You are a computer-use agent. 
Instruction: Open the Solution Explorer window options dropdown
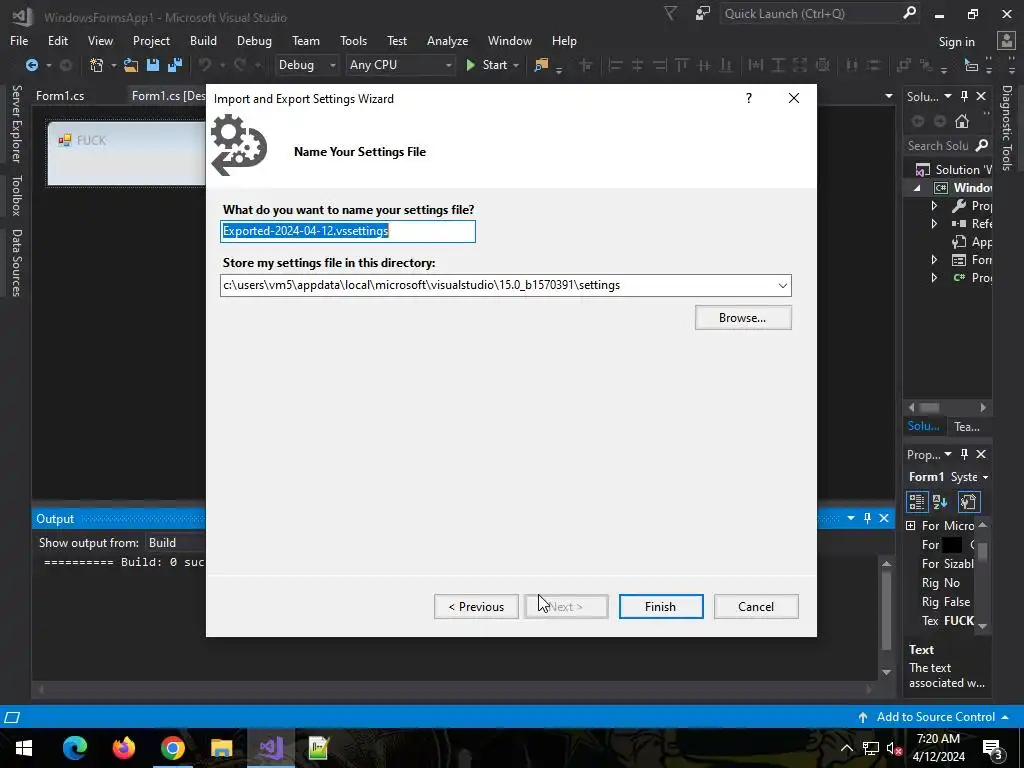click(x=948, y=96)
